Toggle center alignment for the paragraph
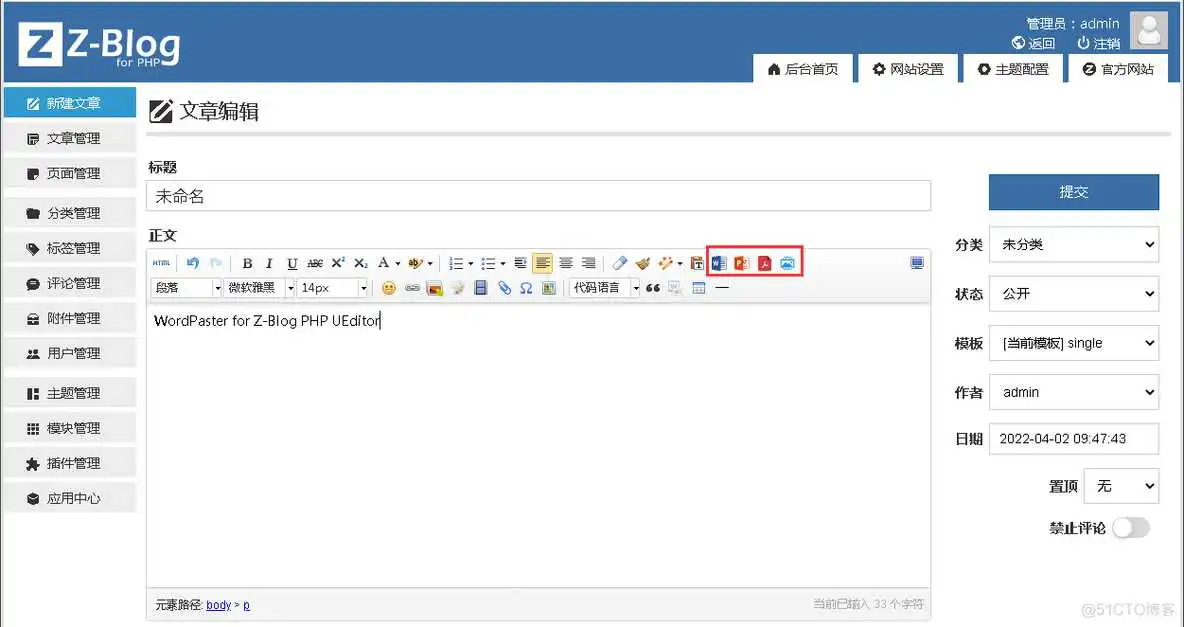1184x627 pixels. (566, 262)
